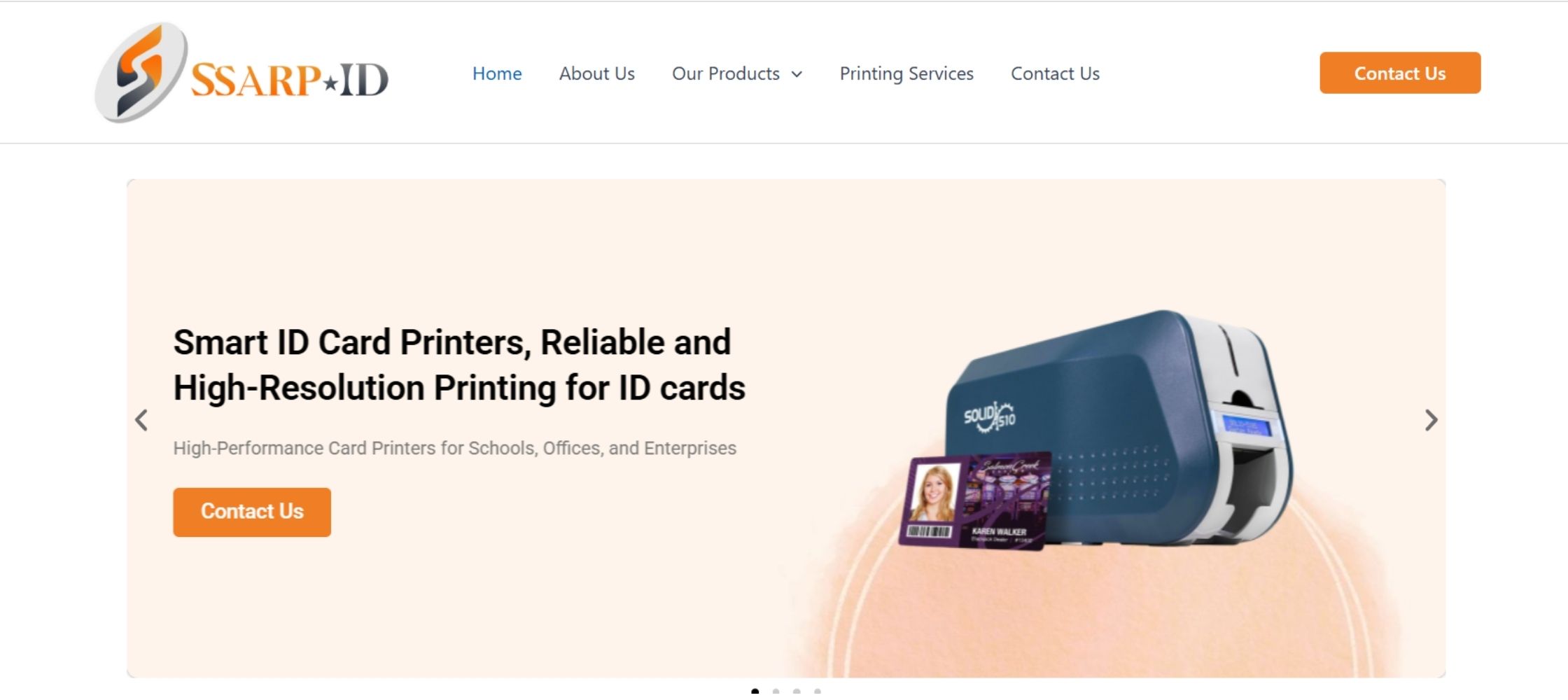This screenshot has height=700, width=1568.
Task: Jump to the fourth carousel slide dot
Action: pos(818,692)
